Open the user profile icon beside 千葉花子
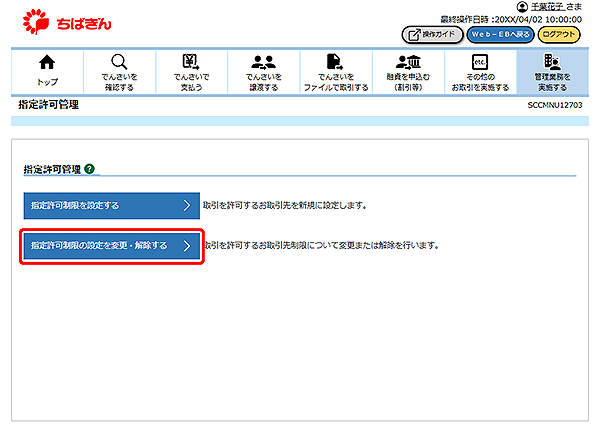Screen dimensions: 600x433 (x=522, y=7)
